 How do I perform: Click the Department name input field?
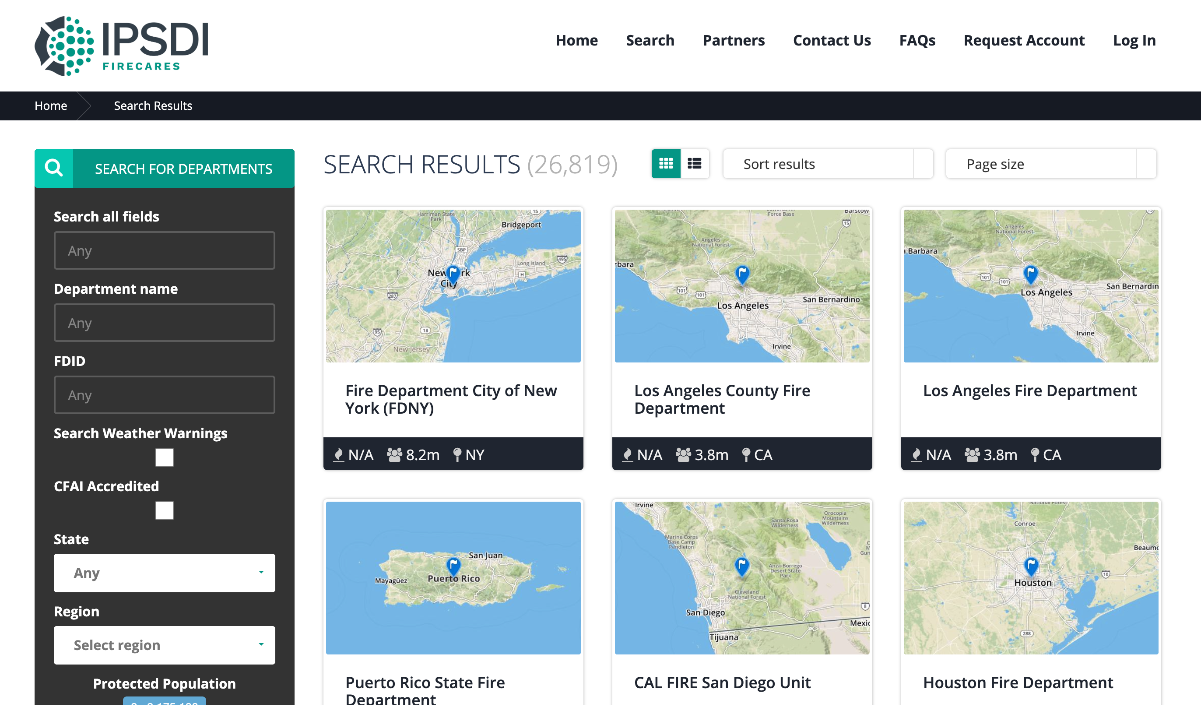pos(164,322)
